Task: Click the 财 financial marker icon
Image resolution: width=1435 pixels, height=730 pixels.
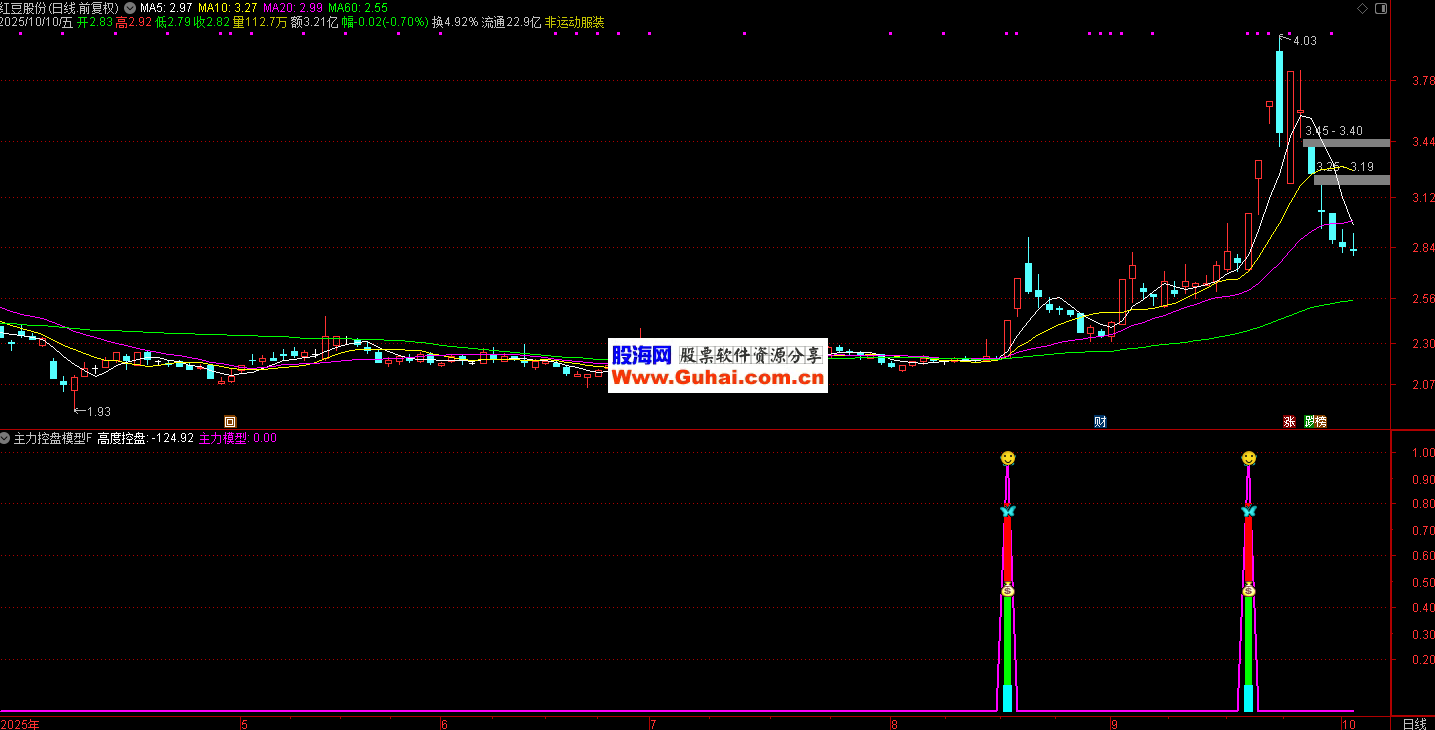Action: coord(1100,422)
